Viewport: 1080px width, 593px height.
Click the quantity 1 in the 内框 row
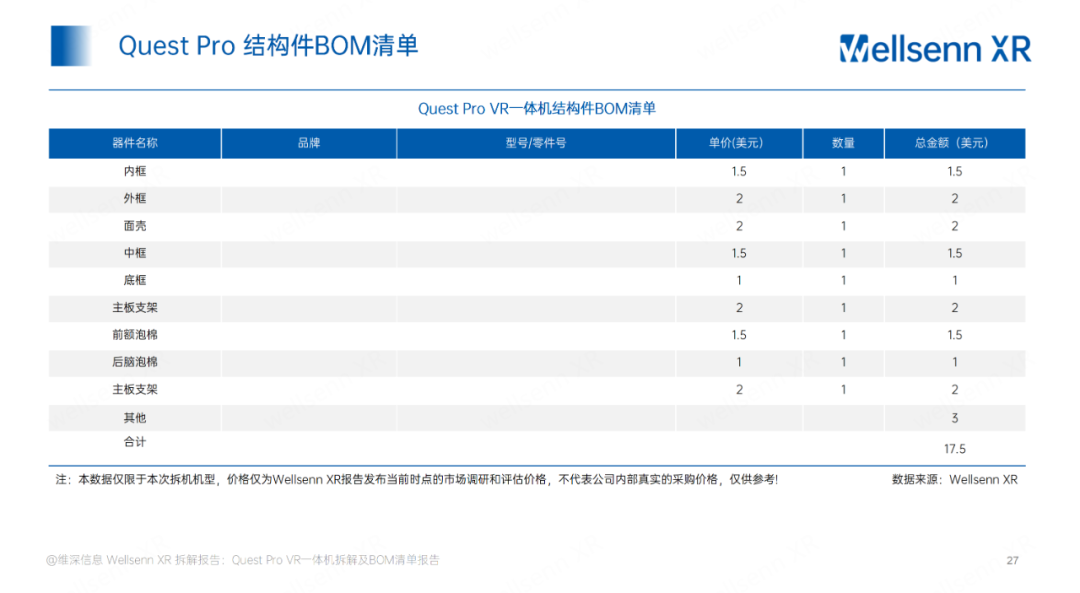tap(843, 171)
